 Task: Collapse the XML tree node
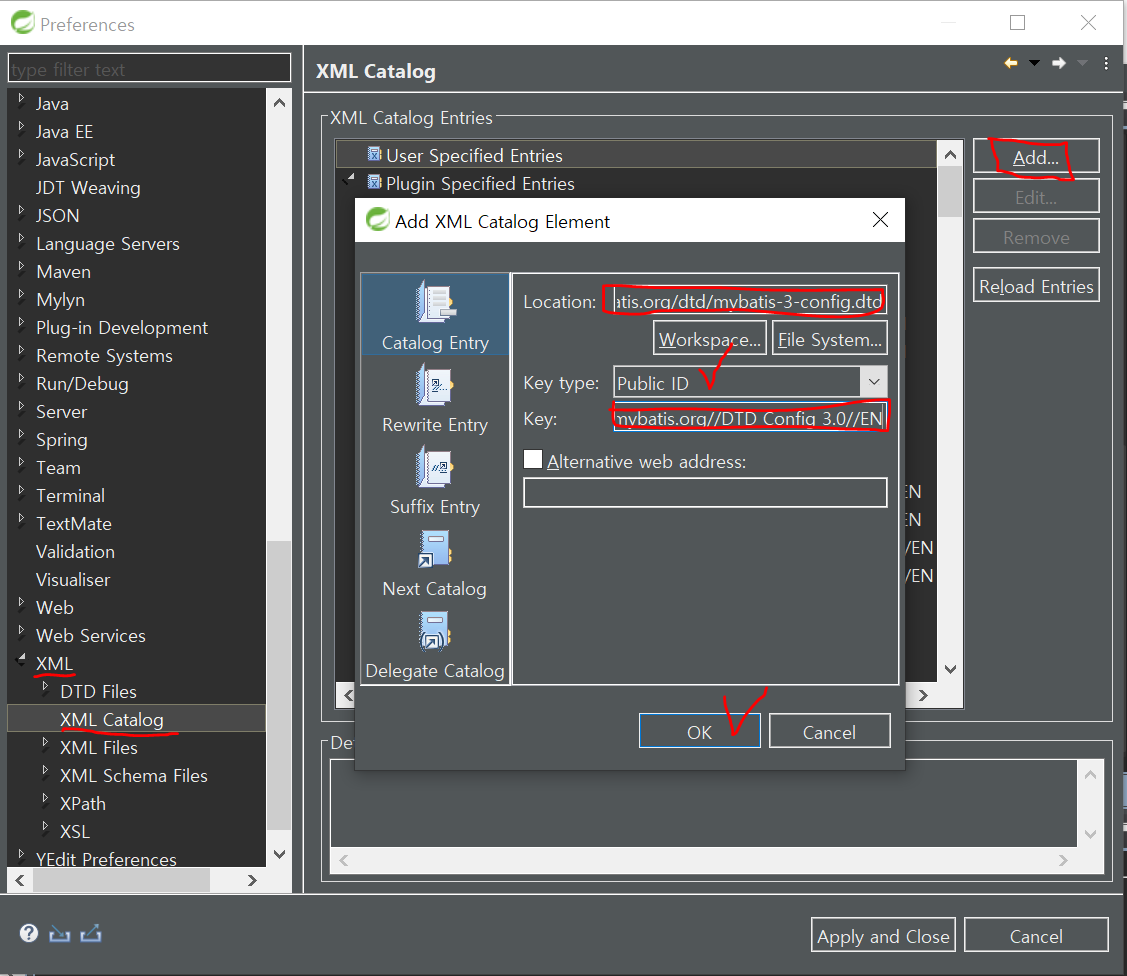click(x=22, y=658)
